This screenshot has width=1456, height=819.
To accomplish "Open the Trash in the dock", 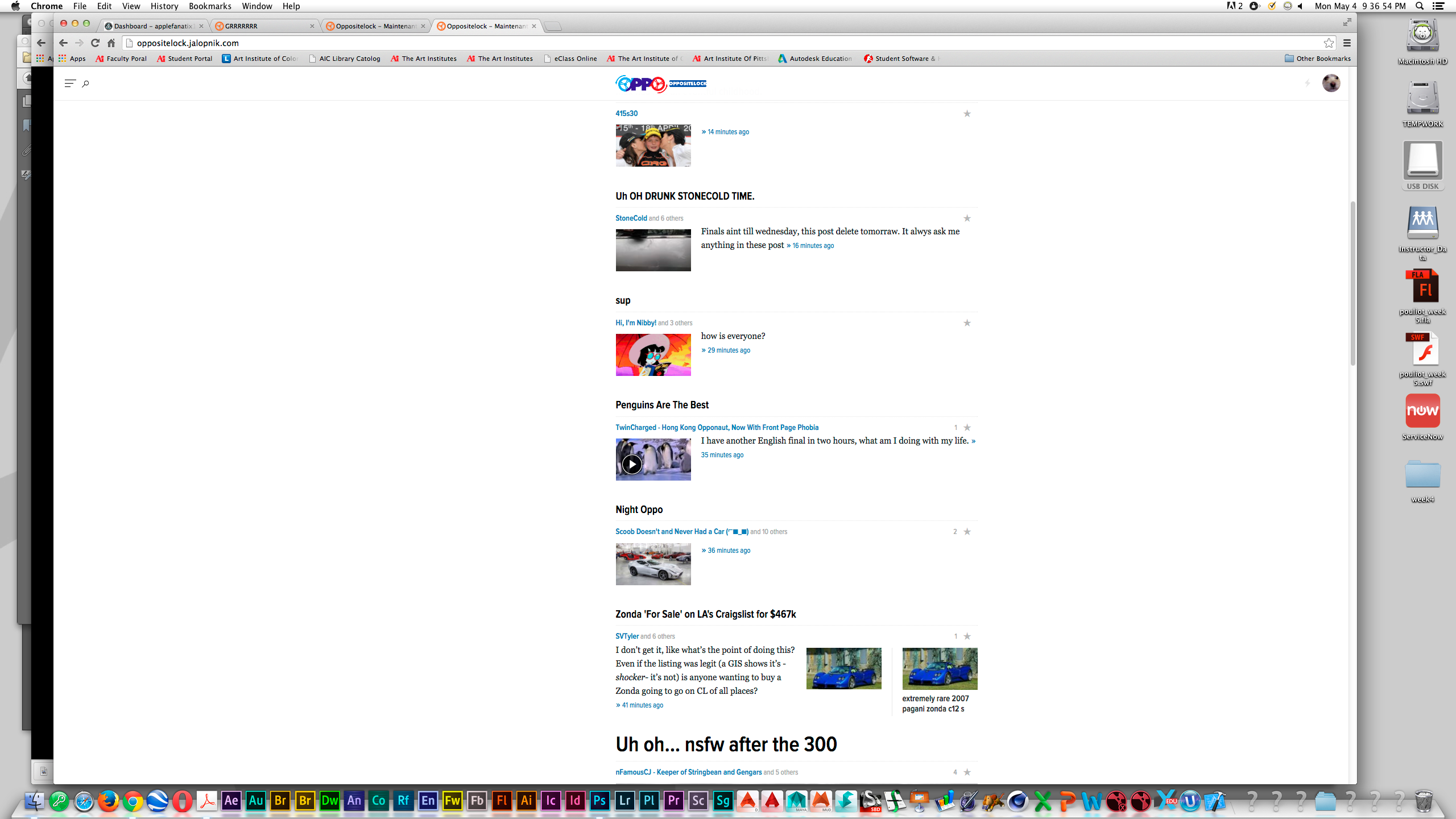I will [1424, 801].
